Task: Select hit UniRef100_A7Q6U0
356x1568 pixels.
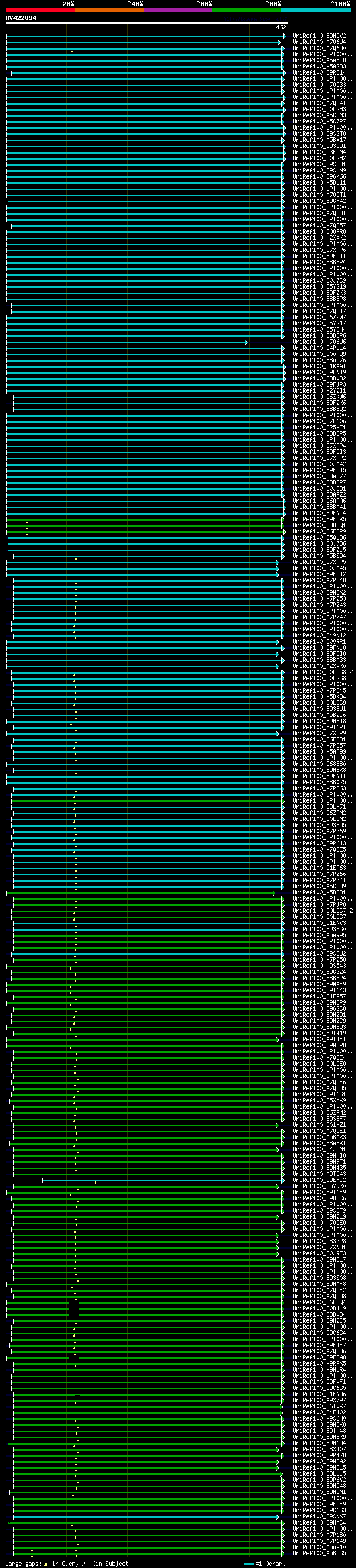Action: 319,48
